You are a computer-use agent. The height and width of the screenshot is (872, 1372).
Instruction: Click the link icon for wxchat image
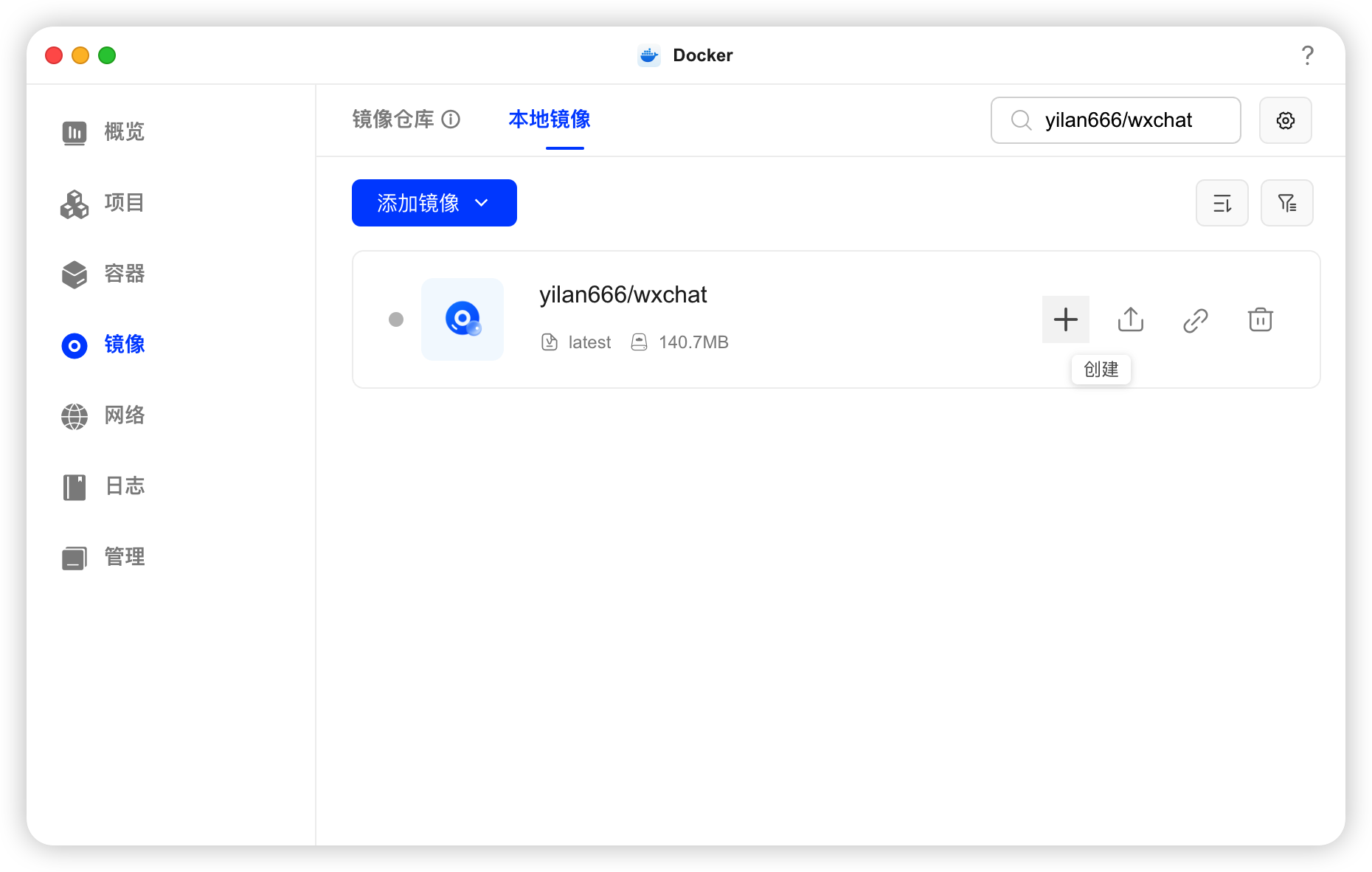tap(1196, 320)
